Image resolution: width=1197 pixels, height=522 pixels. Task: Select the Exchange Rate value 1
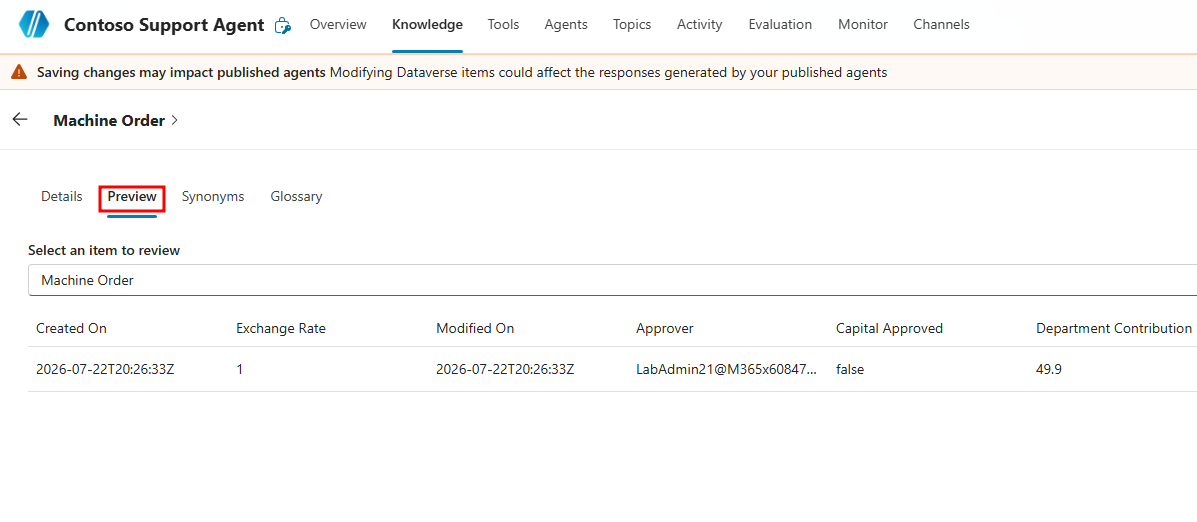240,369
